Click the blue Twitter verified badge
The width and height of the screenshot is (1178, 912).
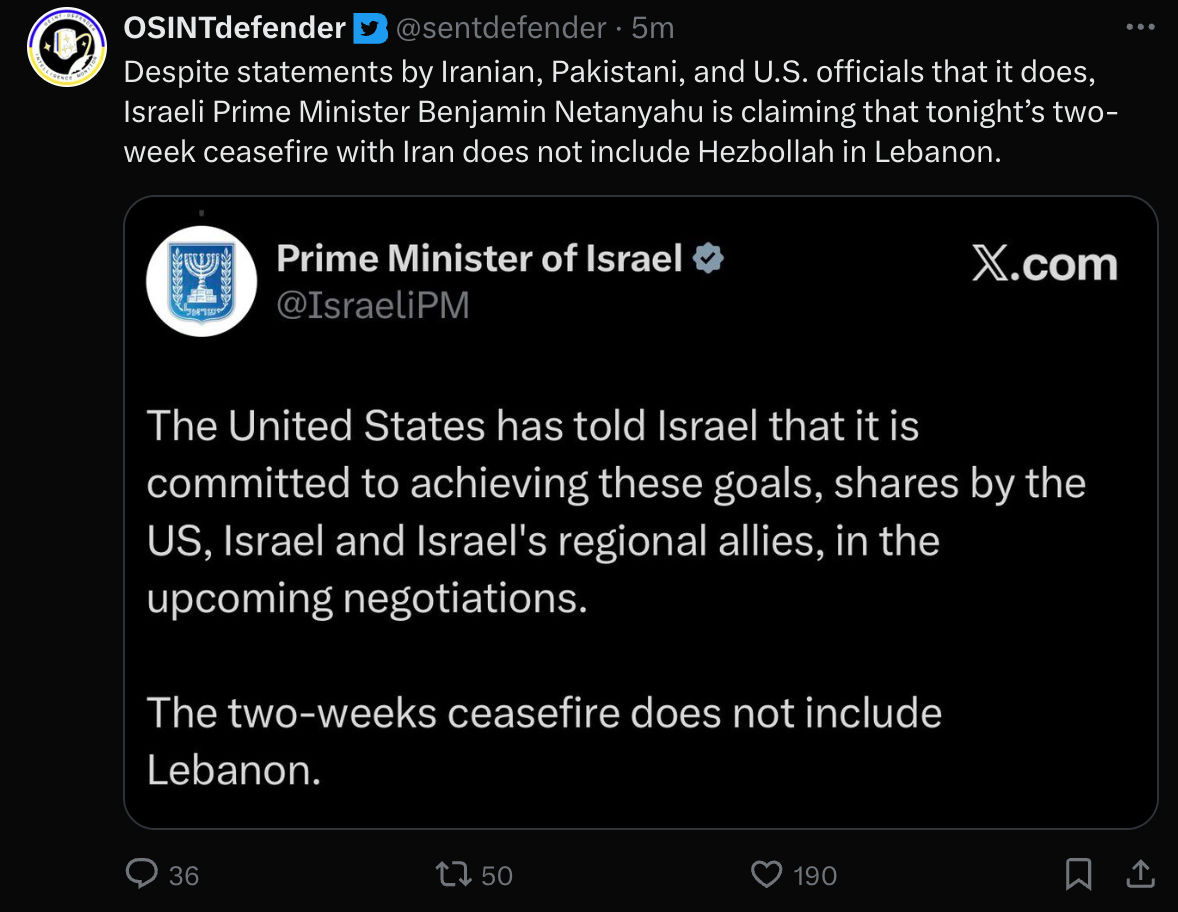[x=371, y=30]
